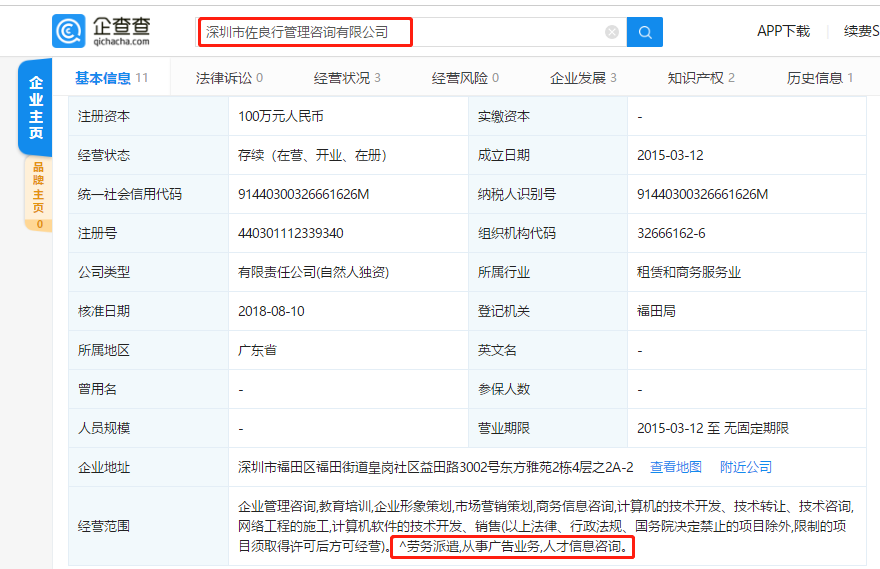Switch to the 经营风险 tab
Image resolution: width=880 pixels, height=569 pixels.
point(465,78)
